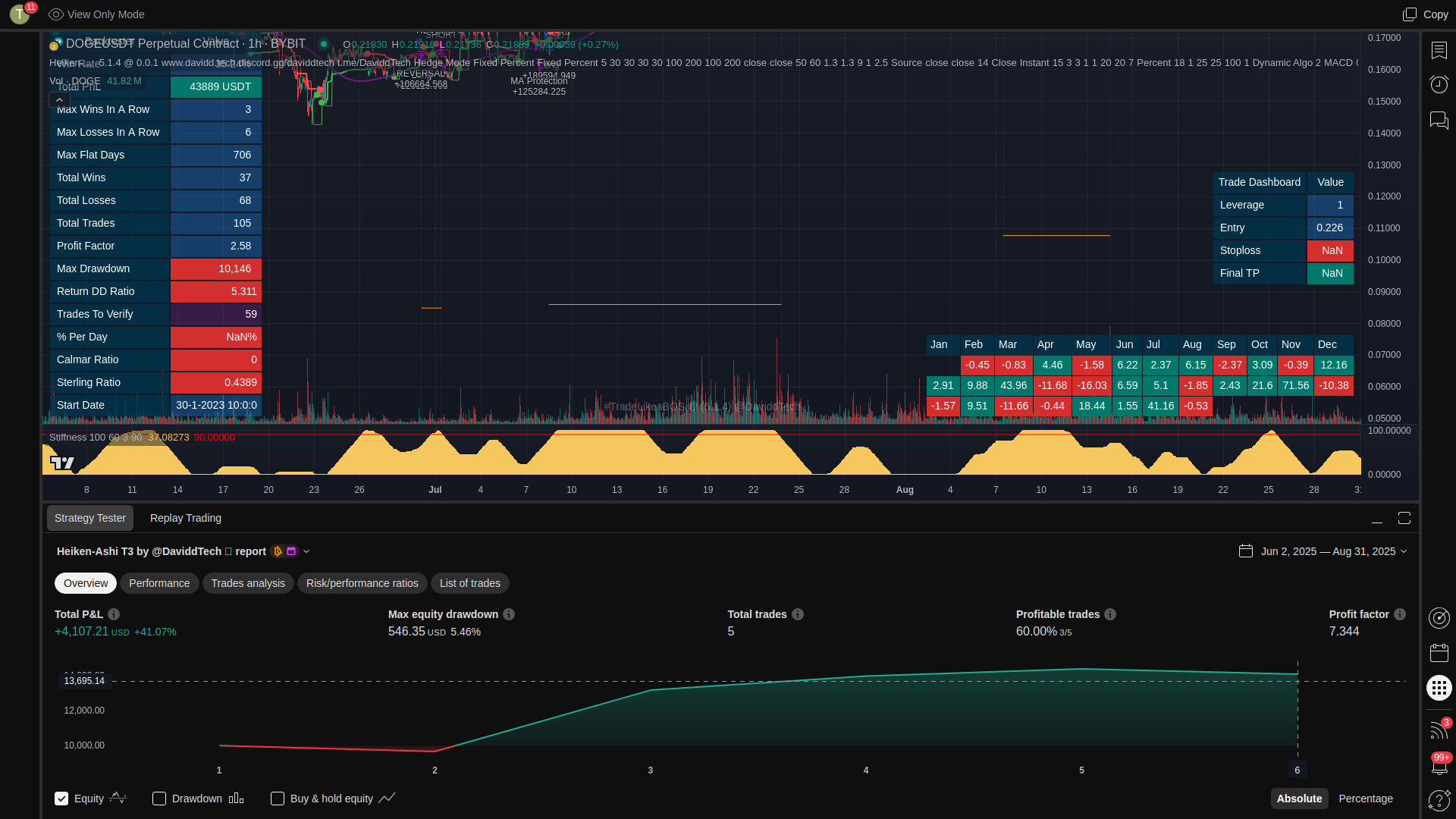Toggle the market status green indicator
The height and width of the screenshot is (819, 1456).
click(x=324, y=44)
